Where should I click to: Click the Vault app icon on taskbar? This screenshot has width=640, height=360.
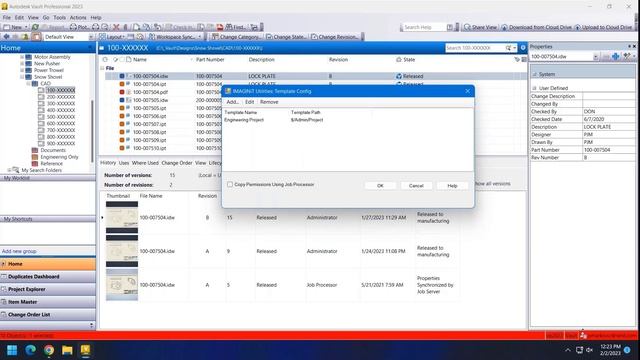[x=85, y=350]
